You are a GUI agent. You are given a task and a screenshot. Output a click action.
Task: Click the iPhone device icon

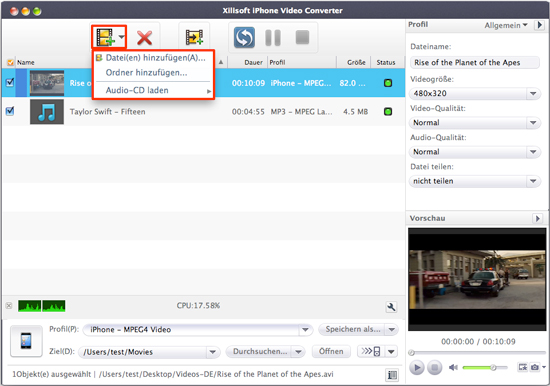(26, 341)
